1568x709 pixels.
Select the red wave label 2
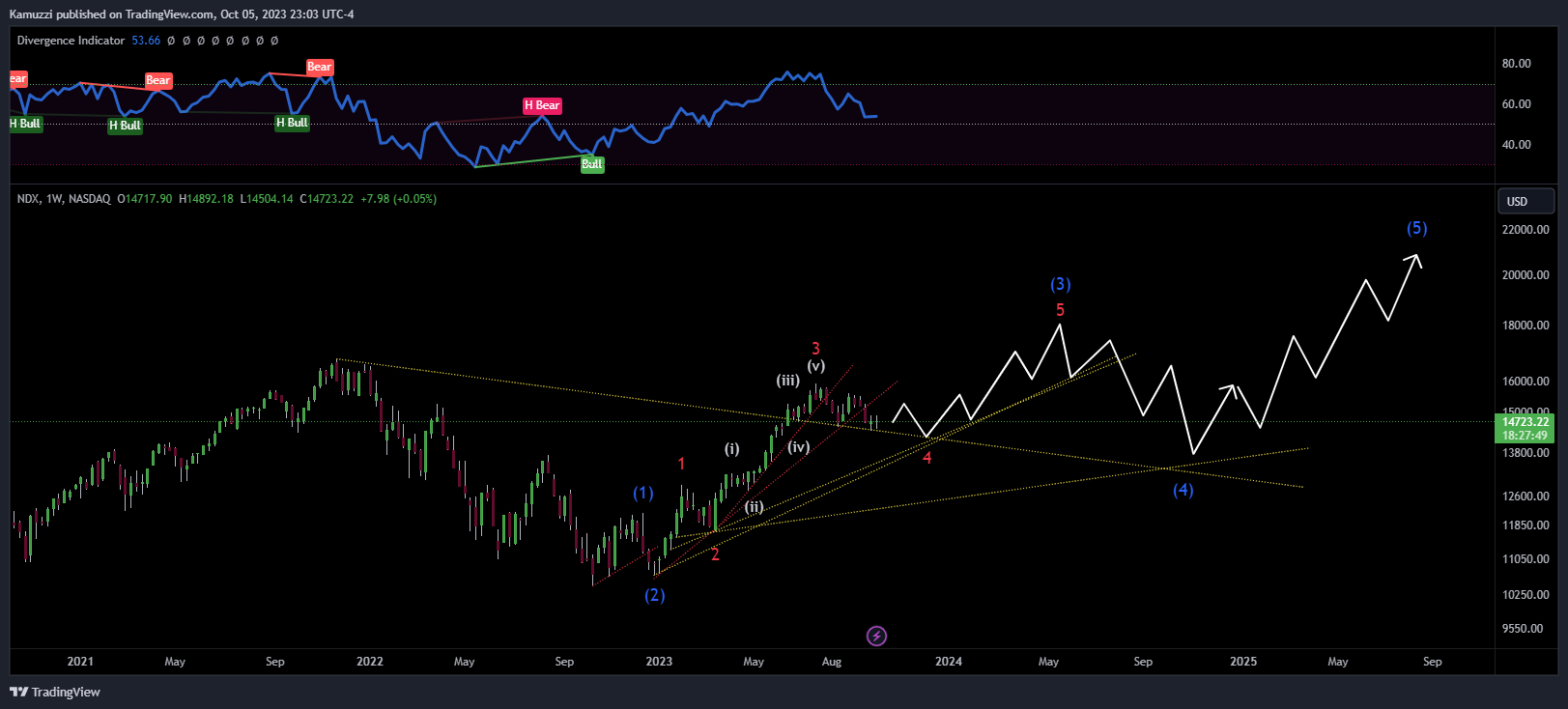715,554
